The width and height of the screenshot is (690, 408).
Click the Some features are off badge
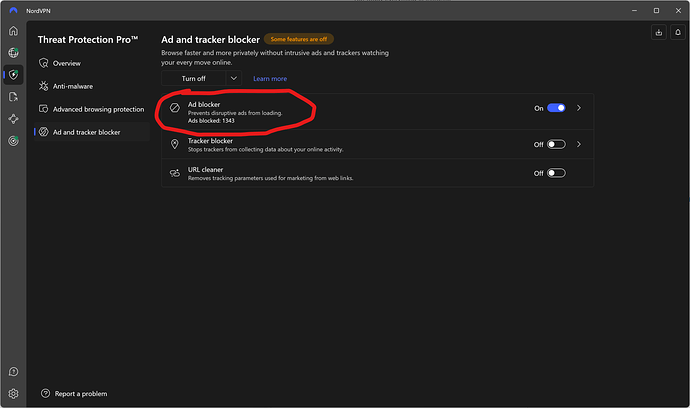(299, 39)
